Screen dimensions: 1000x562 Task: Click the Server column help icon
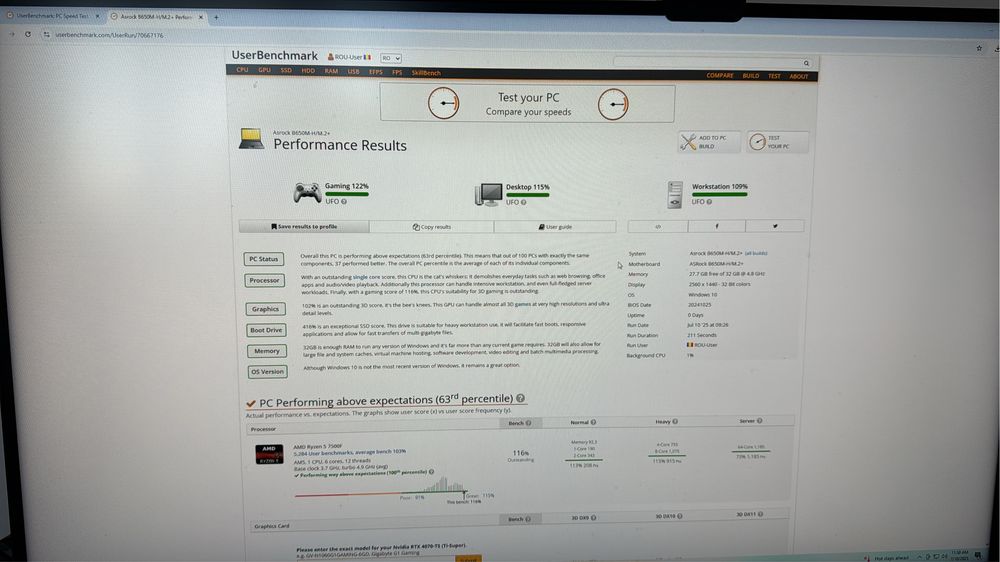point(760,421)
